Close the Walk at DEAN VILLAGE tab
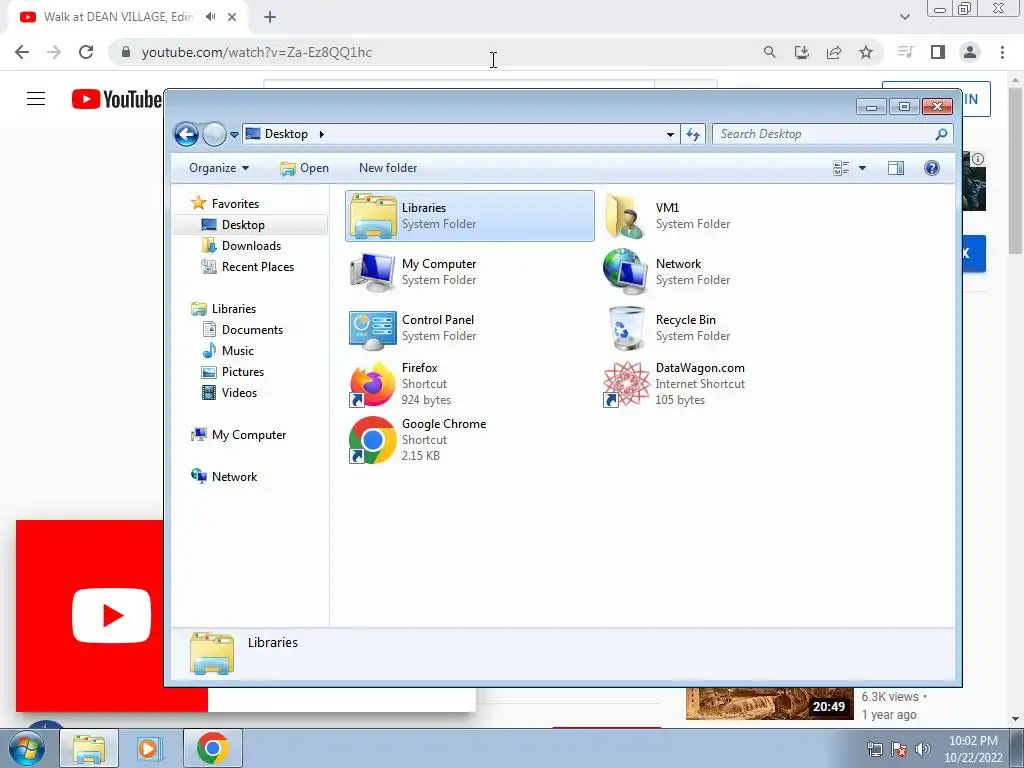The width and height of the screenshot is (1024, 768). (232, 17)
